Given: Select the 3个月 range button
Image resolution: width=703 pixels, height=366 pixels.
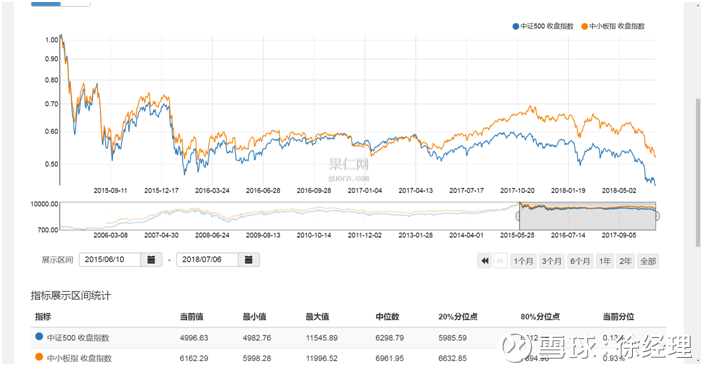Looking at the screenshot, I should 551,261.
